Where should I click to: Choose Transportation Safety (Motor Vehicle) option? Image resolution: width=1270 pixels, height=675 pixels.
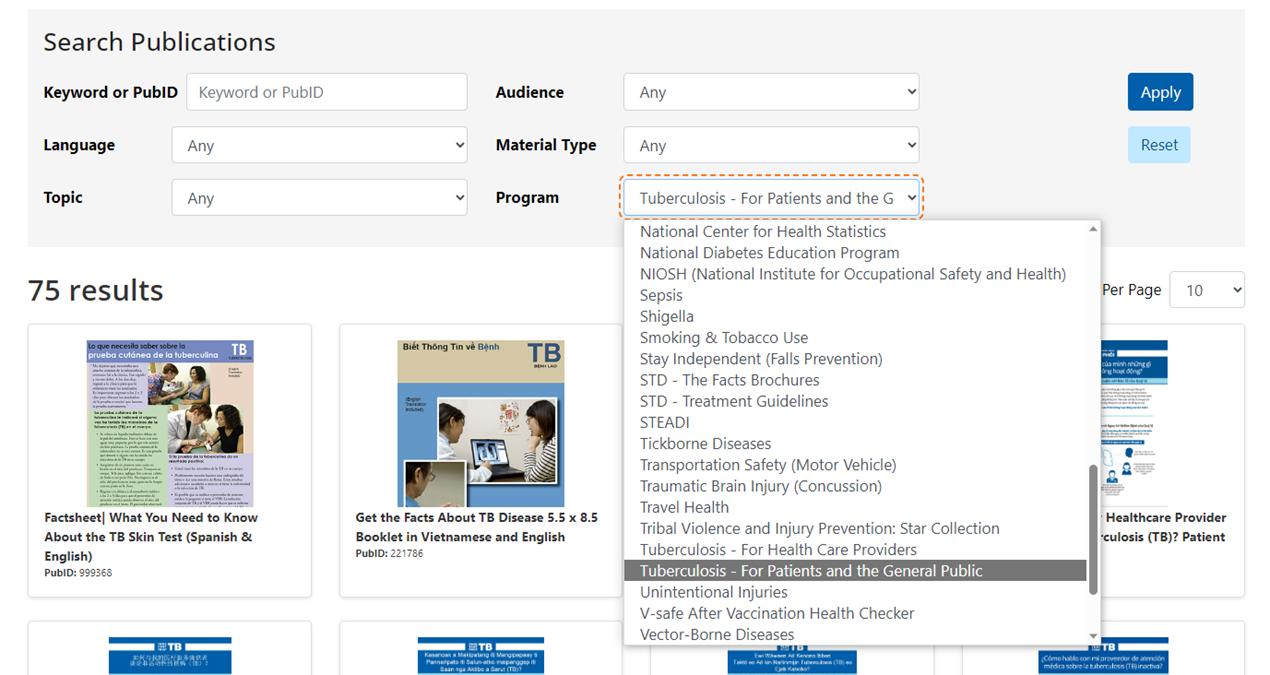pos(855,465)
